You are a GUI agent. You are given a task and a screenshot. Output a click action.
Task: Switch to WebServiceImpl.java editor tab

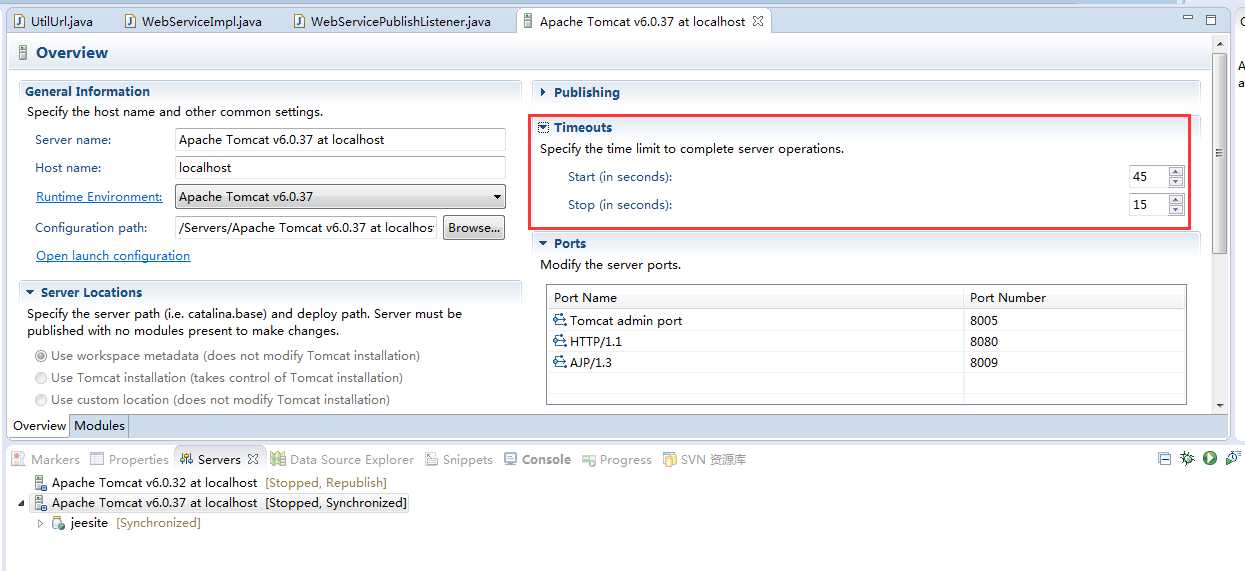pos(194,21)
